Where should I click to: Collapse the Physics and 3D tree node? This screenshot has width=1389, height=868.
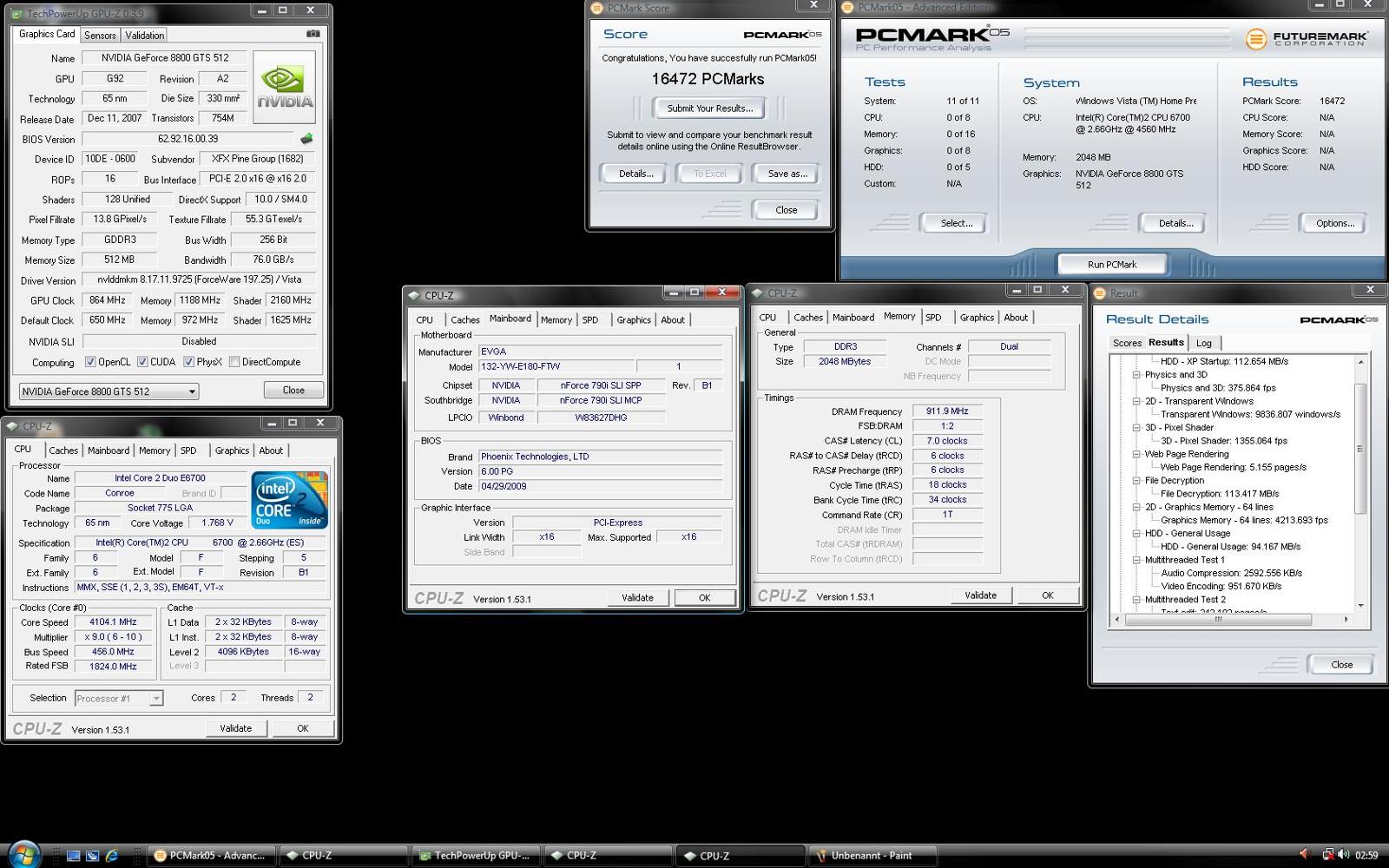(1136, 375)
